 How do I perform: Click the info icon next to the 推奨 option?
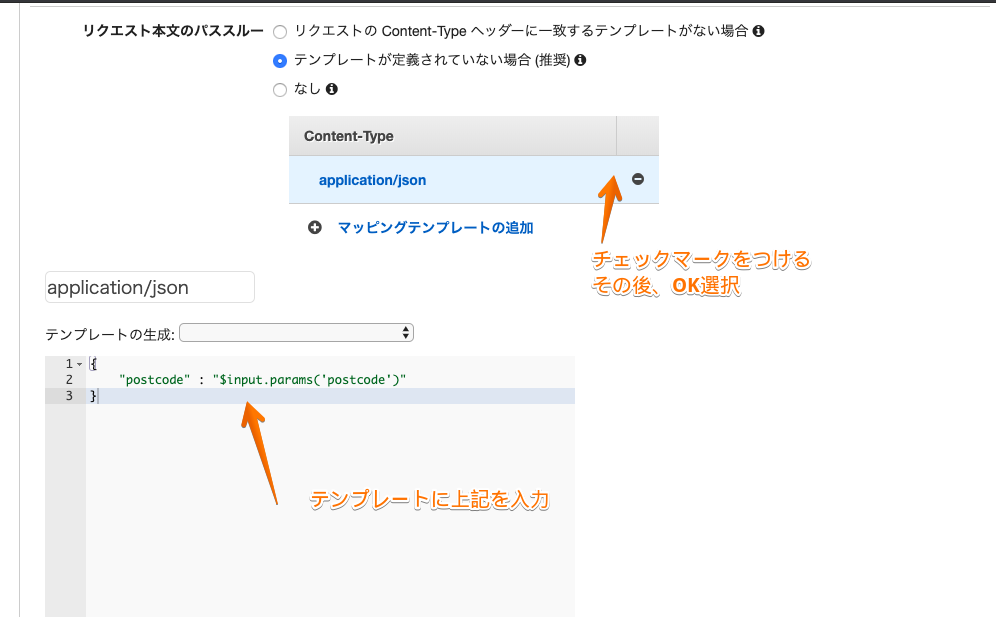click(x=578, y=60)
